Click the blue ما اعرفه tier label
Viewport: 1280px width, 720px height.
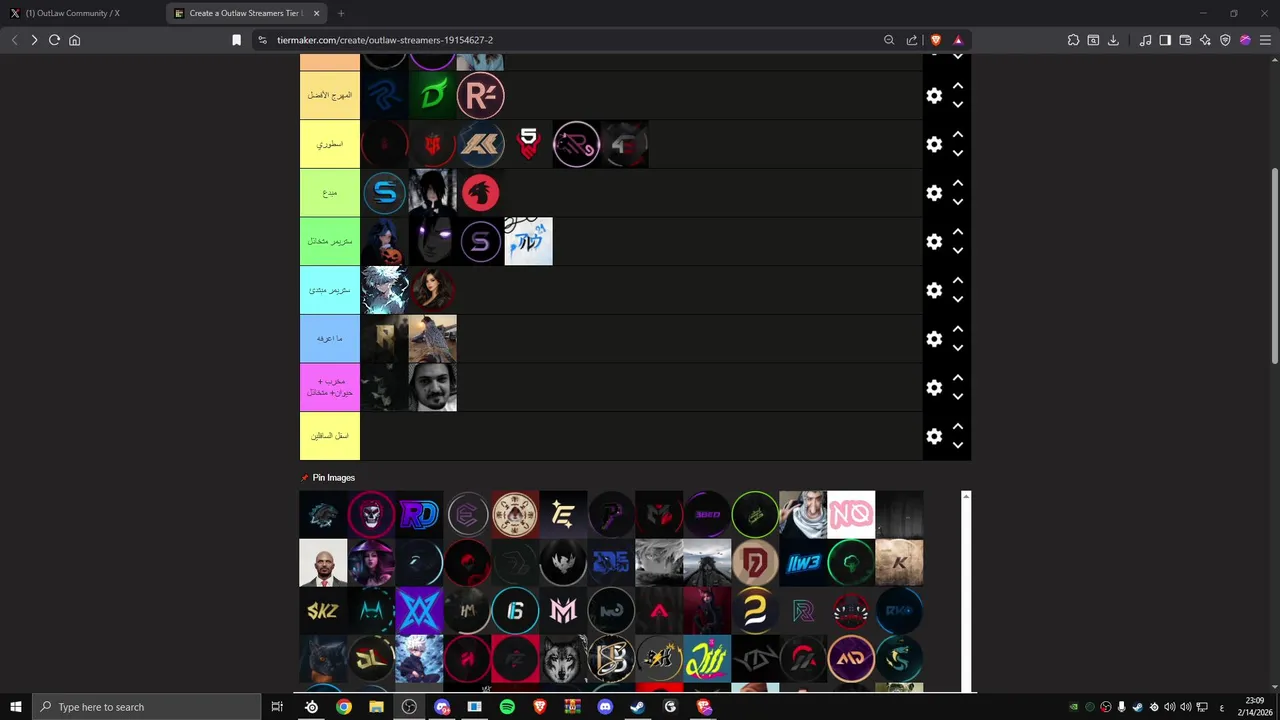(x=330, y=339)
